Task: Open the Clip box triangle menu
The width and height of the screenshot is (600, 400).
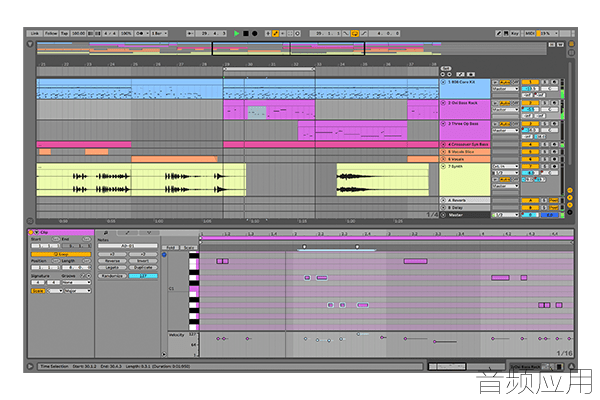Action: 36,232
